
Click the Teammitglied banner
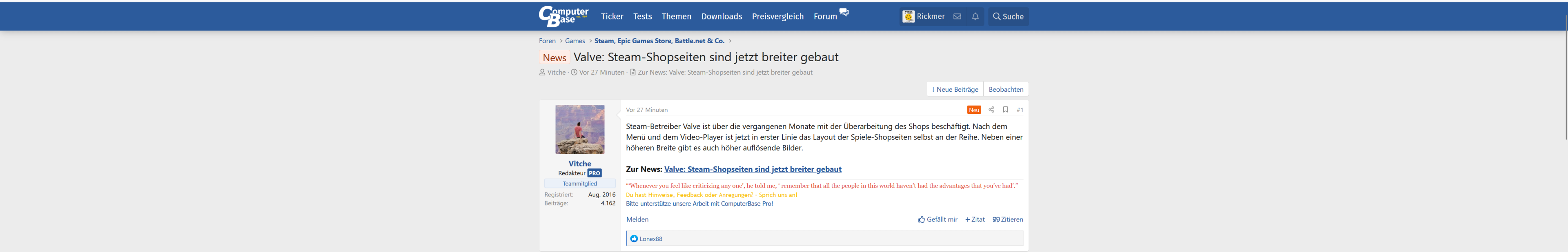pyautogui.click(x=579, y=183)
